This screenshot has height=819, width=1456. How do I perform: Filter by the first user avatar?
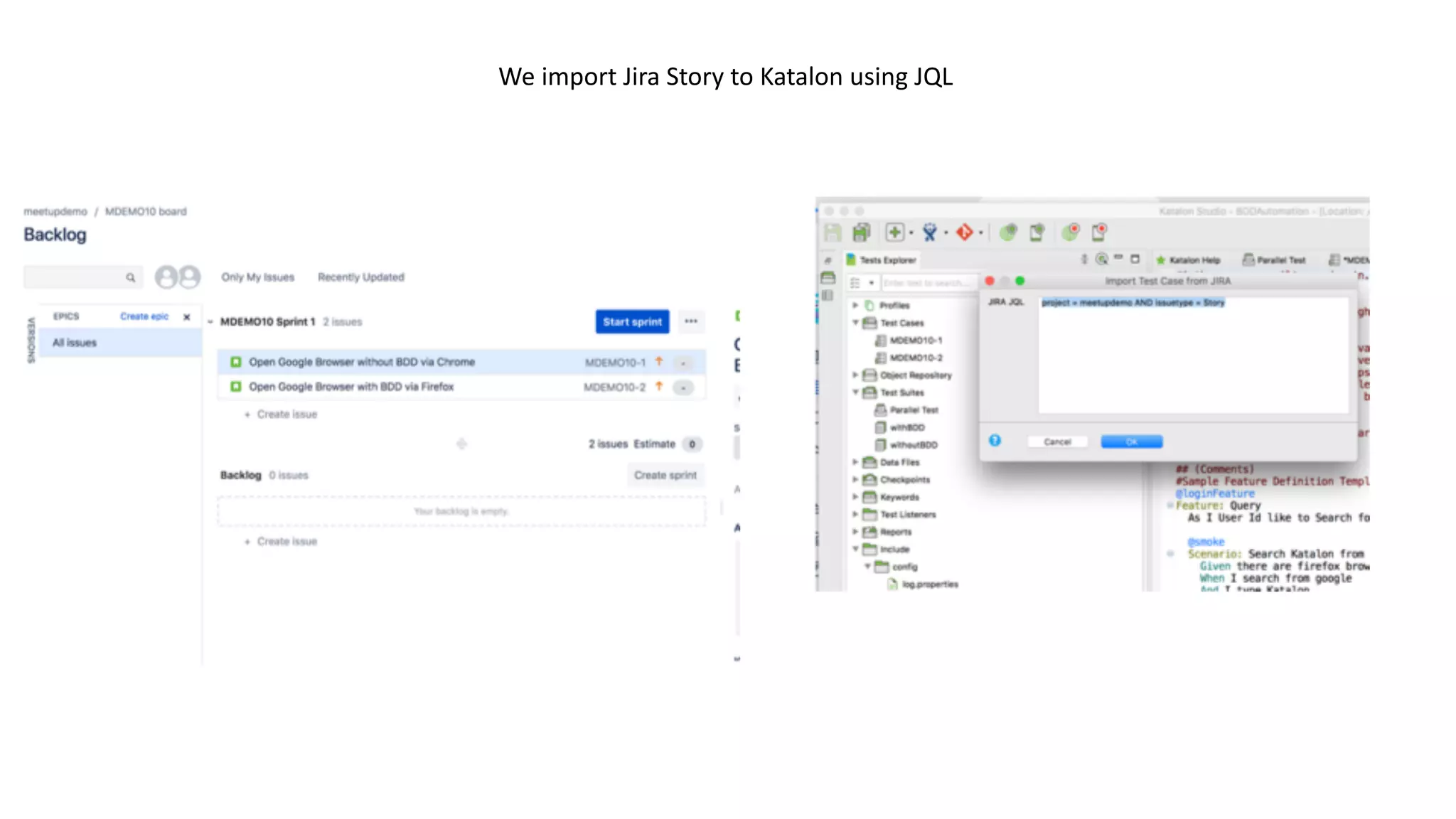click(x=166, y=277)
